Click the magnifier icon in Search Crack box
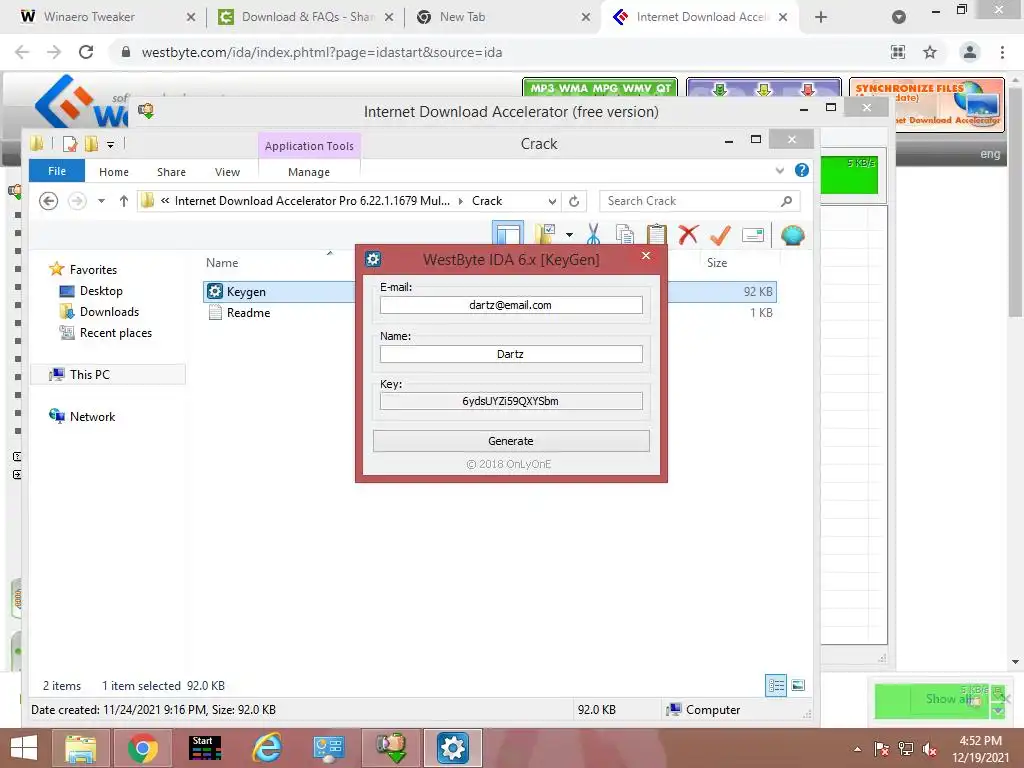 tap(787, 201)
